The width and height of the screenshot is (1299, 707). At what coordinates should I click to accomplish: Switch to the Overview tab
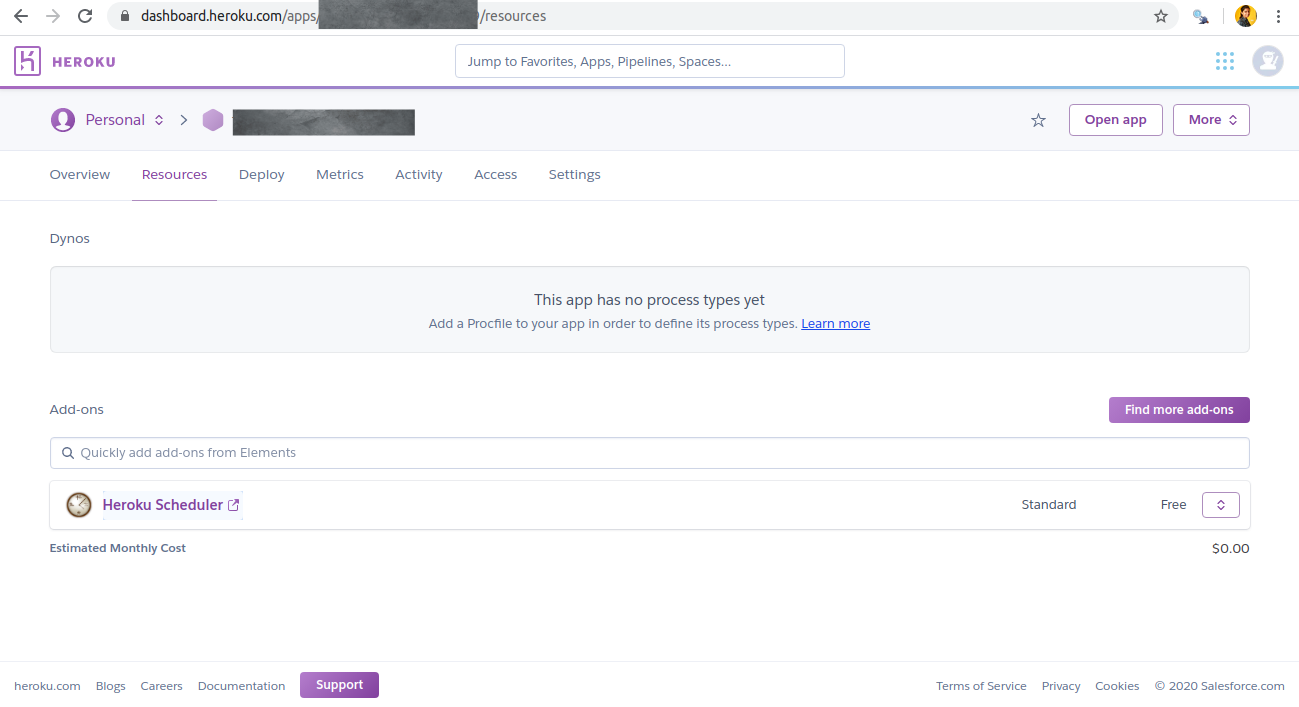click(x=80, y=174)
